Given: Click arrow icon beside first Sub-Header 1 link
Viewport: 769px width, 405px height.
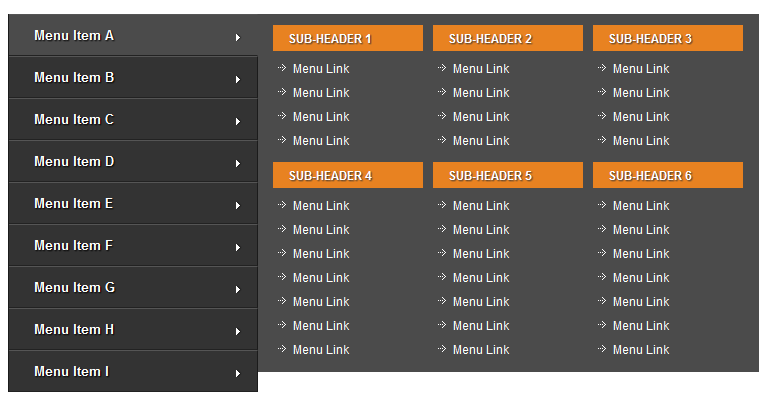Looking at the screenshot, I should tap(282, 68).
